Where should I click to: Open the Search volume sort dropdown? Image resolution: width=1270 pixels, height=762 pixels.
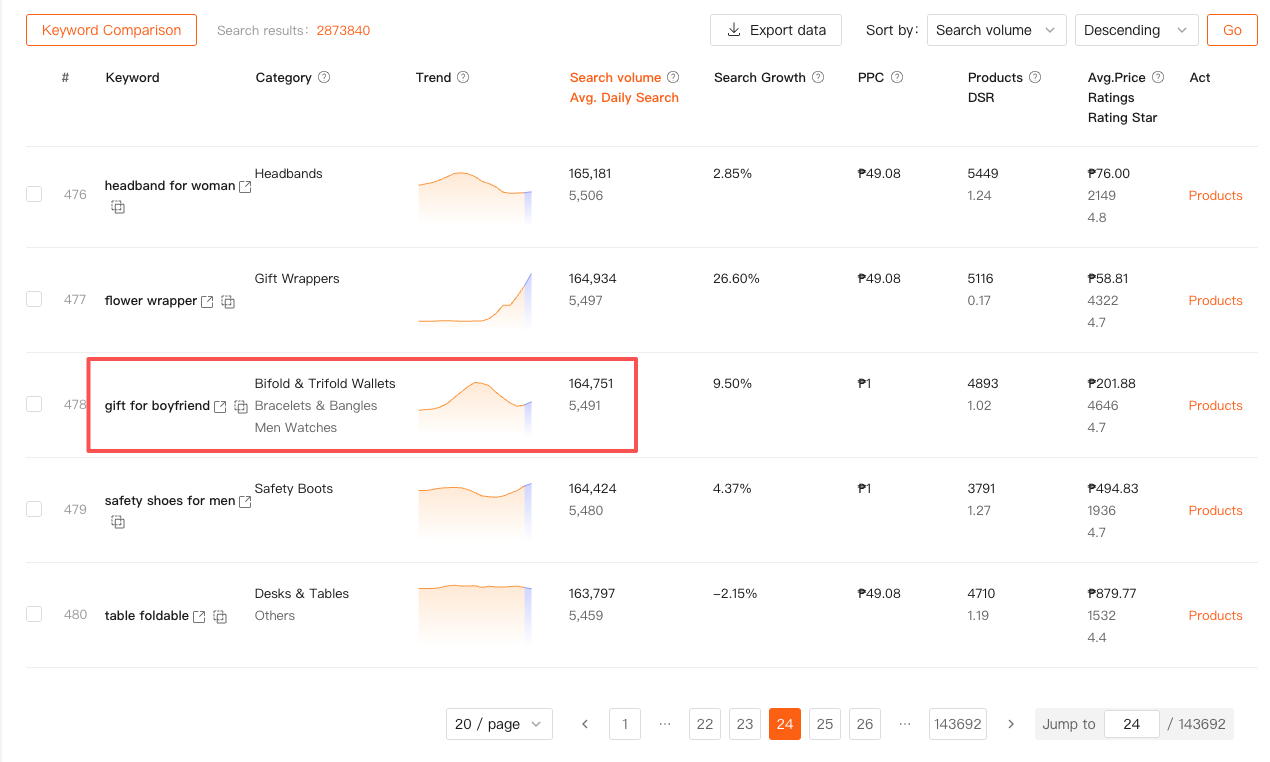[x=996, y=30]
